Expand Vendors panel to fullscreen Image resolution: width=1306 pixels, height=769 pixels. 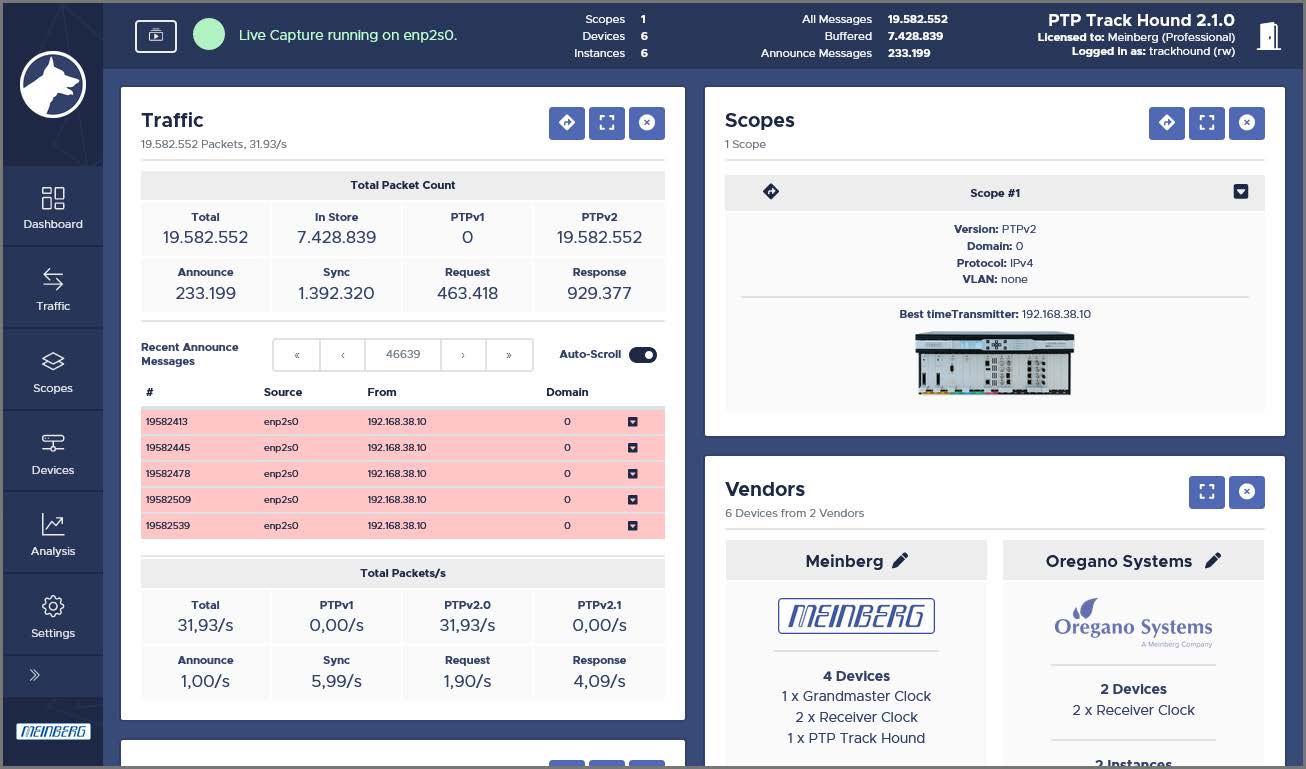(x=1207, y=492)
